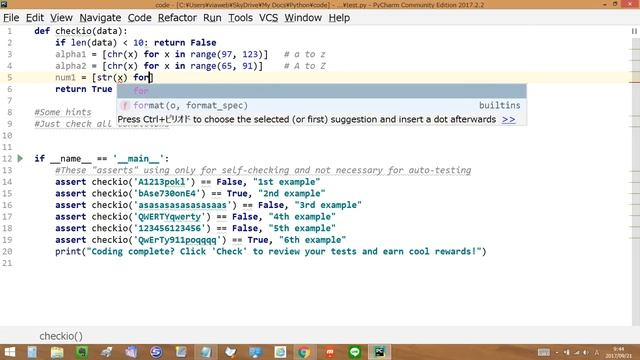
Task: Click the volume icon in system tray
Action: 586,352
